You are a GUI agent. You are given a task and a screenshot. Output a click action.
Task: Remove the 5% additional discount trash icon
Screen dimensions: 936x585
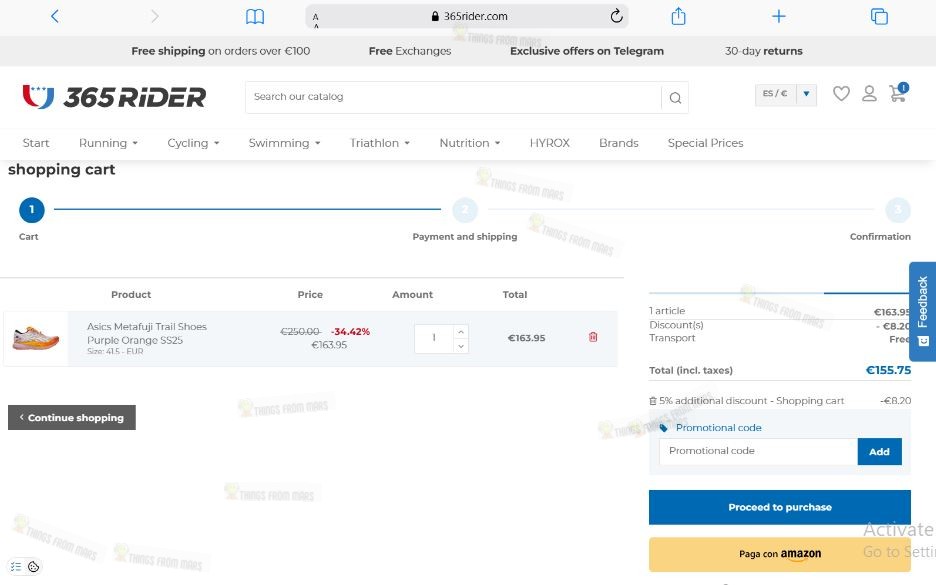pos(653,401)
